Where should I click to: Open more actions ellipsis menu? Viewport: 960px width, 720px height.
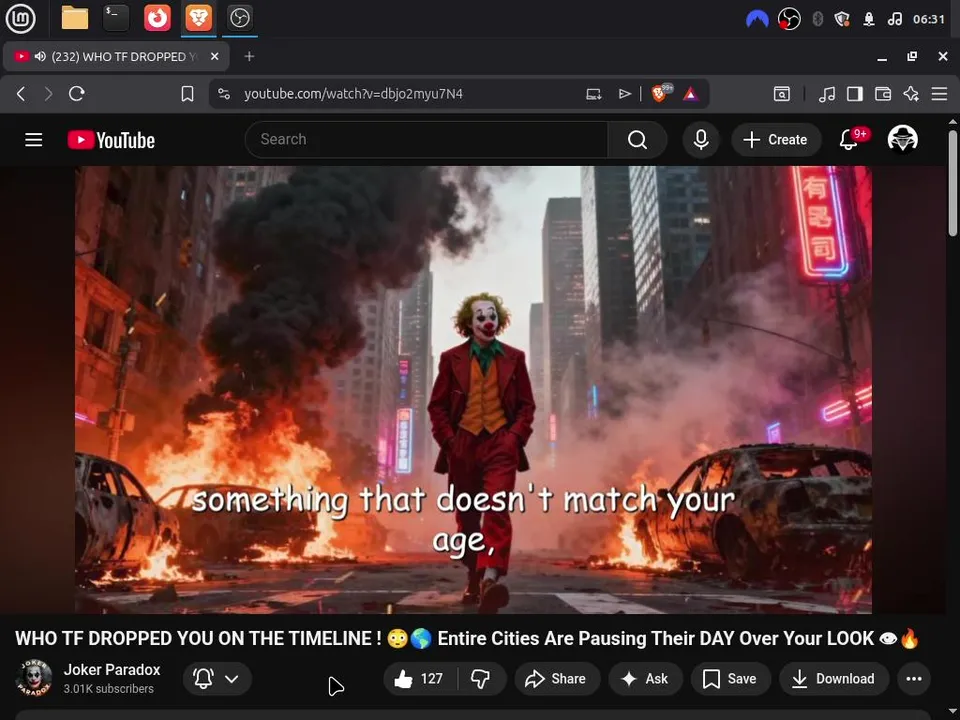coord(913,678)
